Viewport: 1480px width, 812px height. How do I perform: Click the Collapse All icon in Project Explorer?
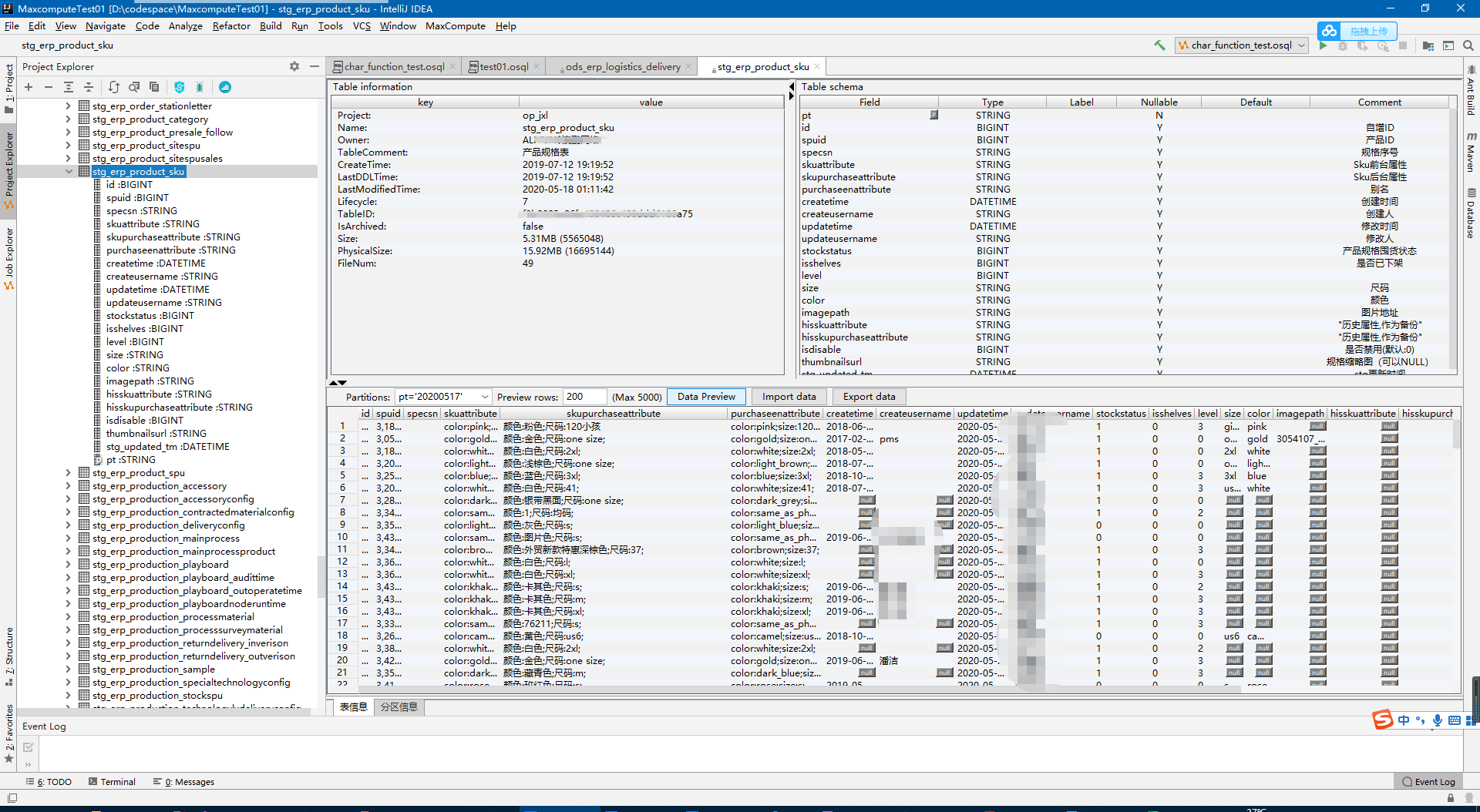point(89,87)
